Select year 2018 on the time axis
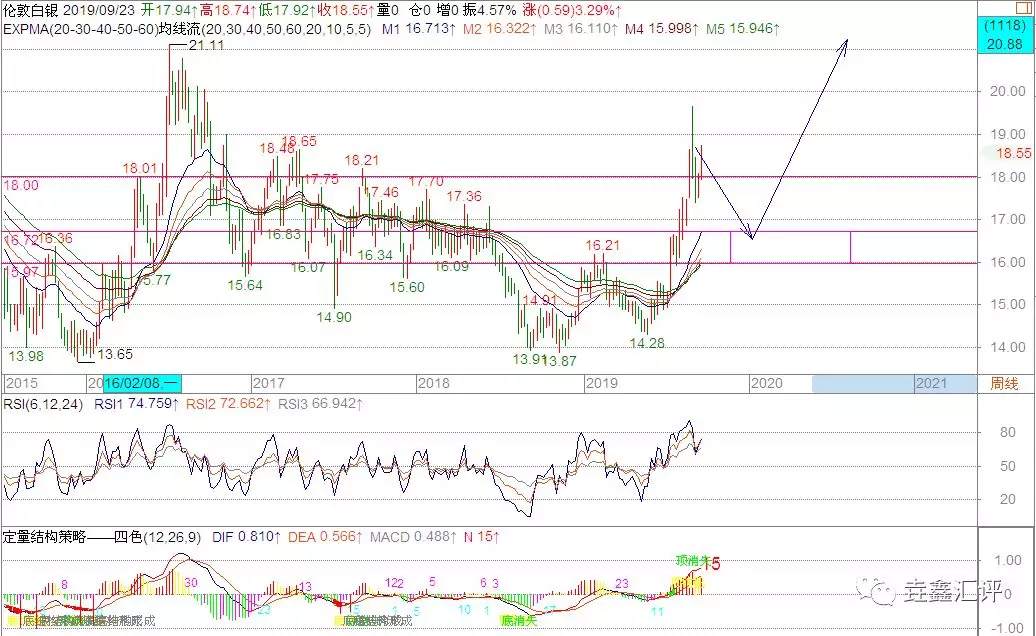Viewport: 1036px width, 636px height. click(x=433, y=384)
